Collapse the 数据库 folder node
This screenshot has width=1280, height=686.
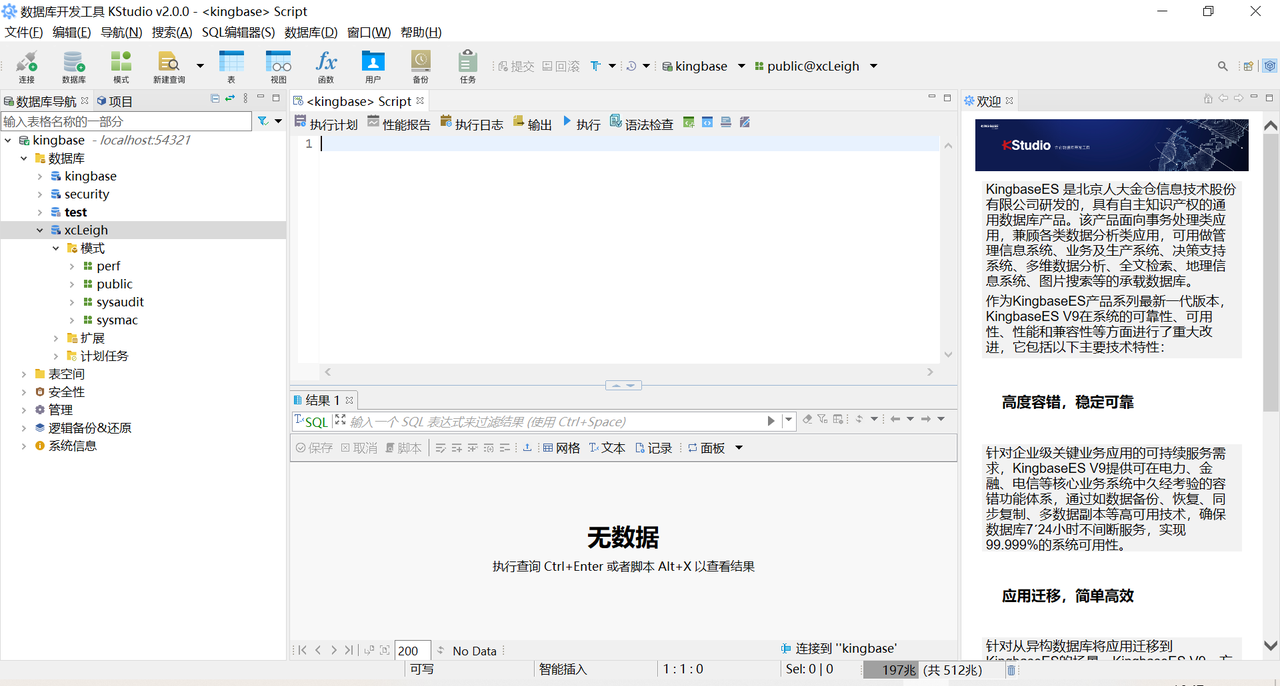[x=24, y=158]
